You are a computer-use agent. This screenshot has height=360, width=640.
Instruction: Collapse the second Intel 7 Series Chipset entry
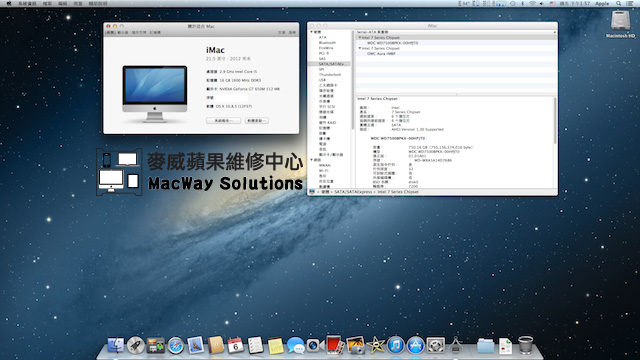click(360, 48)
